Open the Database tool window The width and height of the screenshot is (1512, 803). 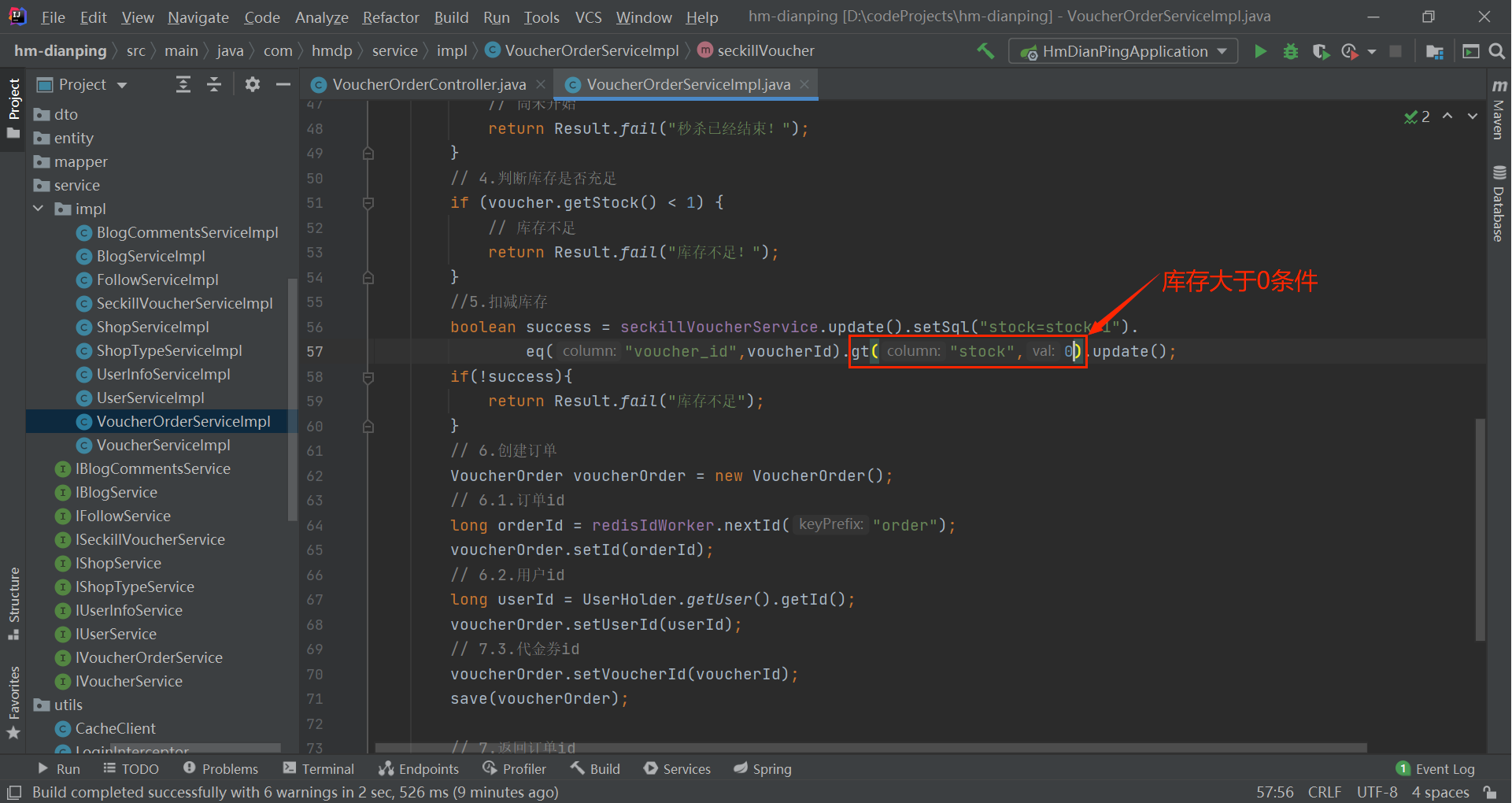point(1499,203)
